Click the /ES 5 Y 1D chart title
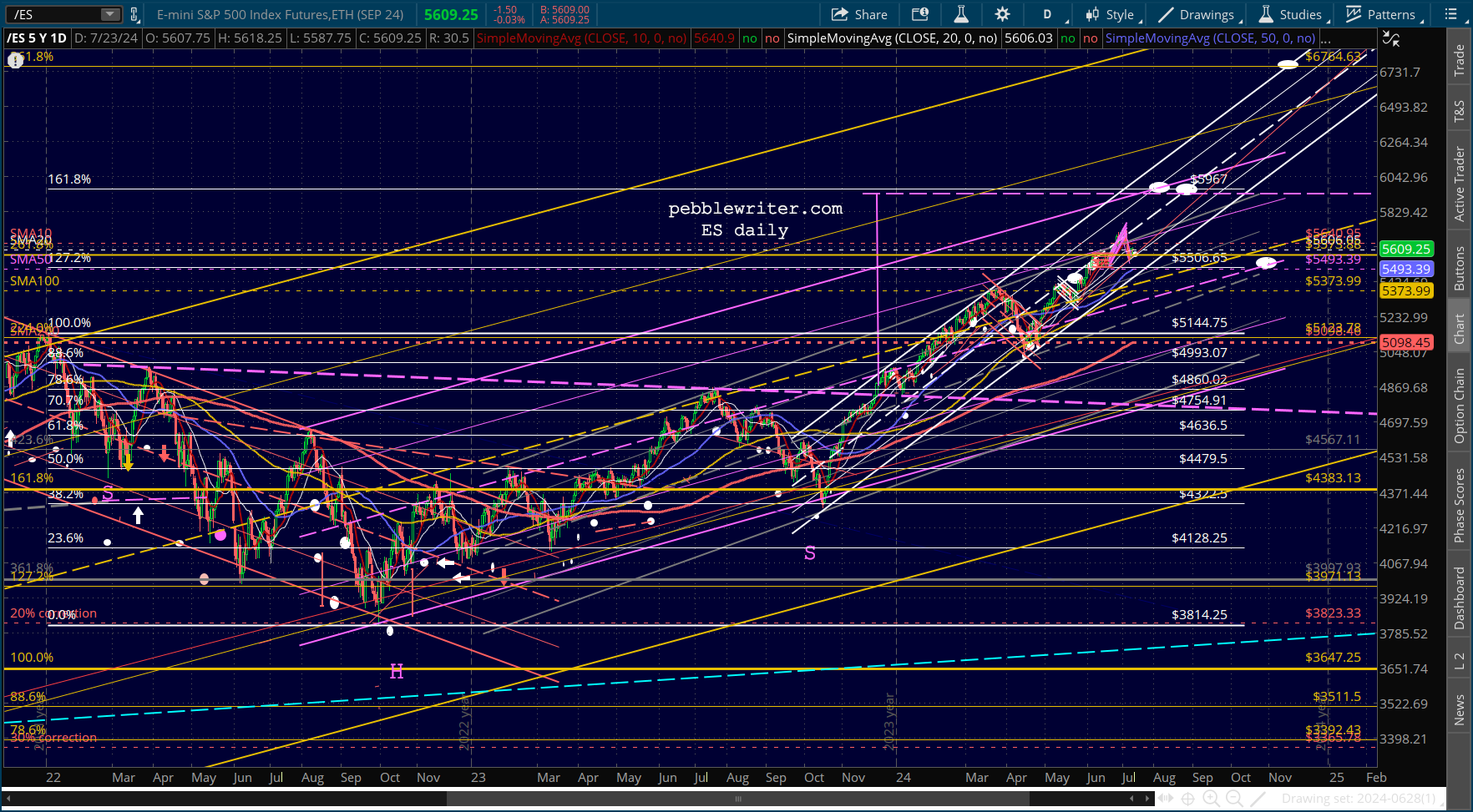This screenshot has height=812, width=1473. pos(37,38)
